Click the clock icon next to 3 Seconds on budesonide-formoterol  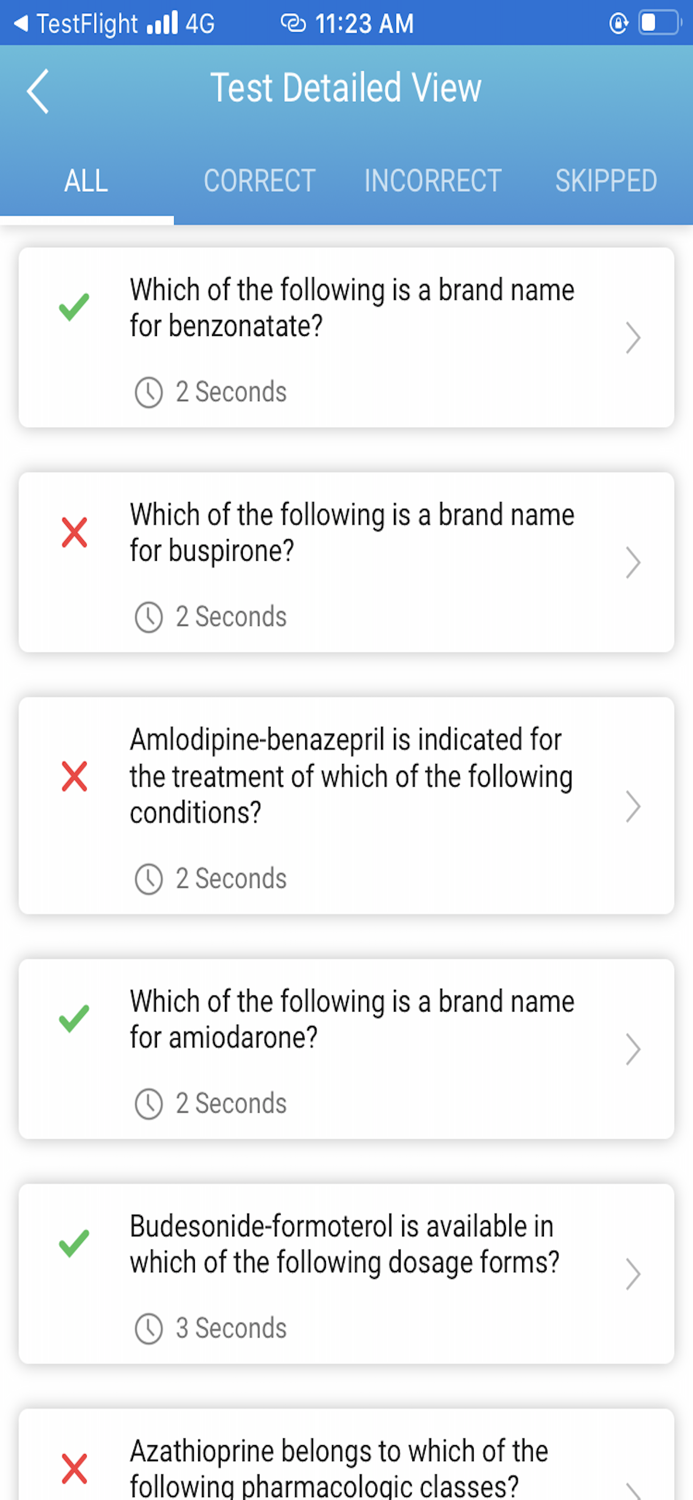[148, 1328]
